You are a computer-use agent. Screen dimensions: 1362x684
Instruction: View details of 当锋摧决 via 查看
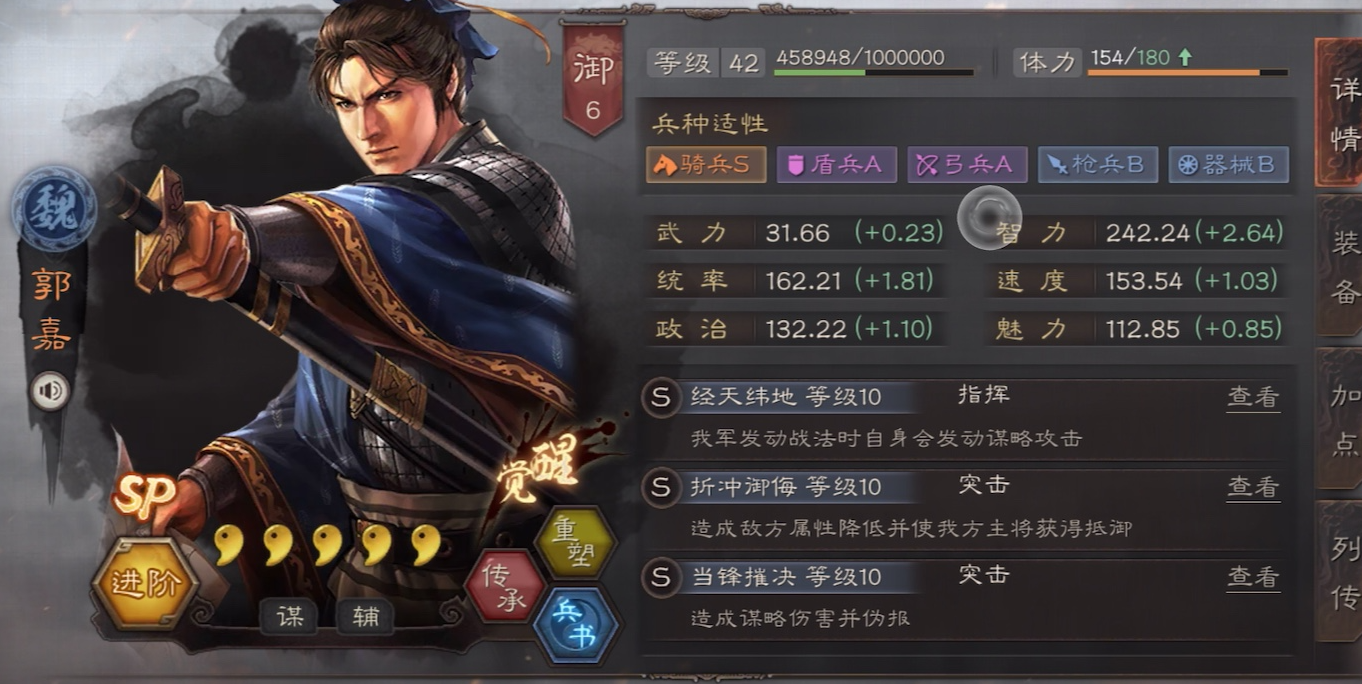pyautogui.click(x=1253, y=577)
